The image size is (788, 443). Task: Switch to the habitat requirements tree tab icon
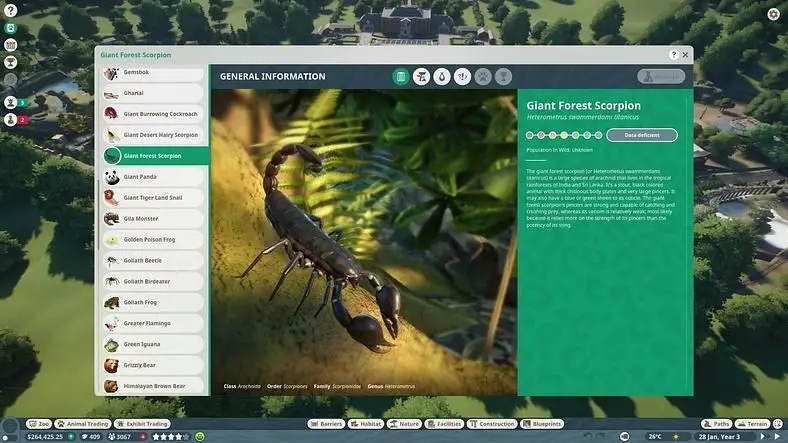tap(421, 76)
